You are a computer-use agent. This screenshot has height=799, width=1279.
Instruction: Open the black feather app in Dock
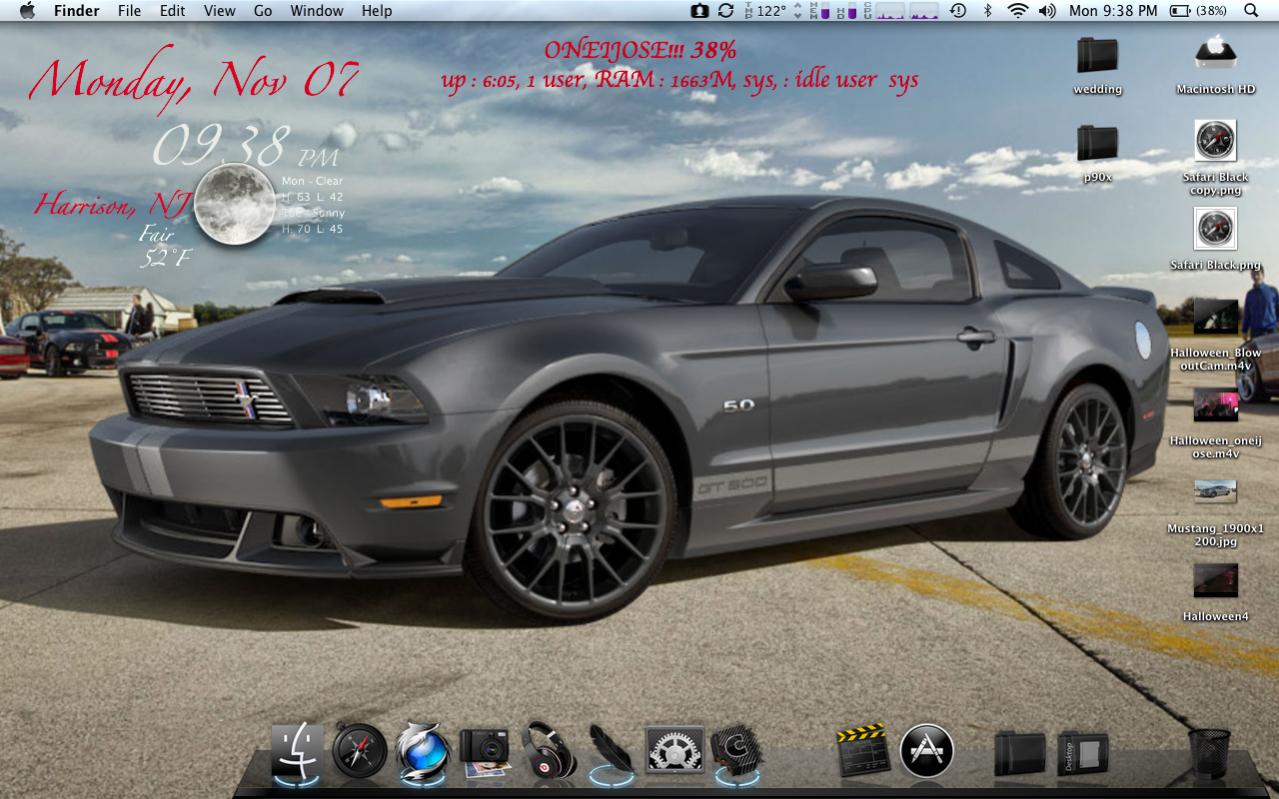[x=611, y=750]
